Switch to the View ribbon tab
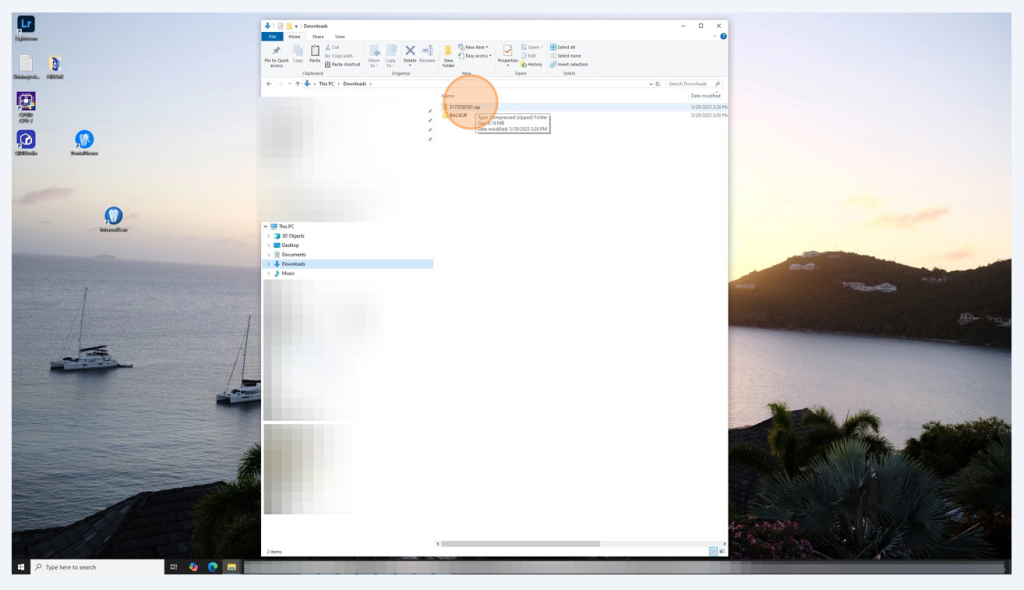The width and height of the screenshot is (1024, 590). (x=340, y=36)
